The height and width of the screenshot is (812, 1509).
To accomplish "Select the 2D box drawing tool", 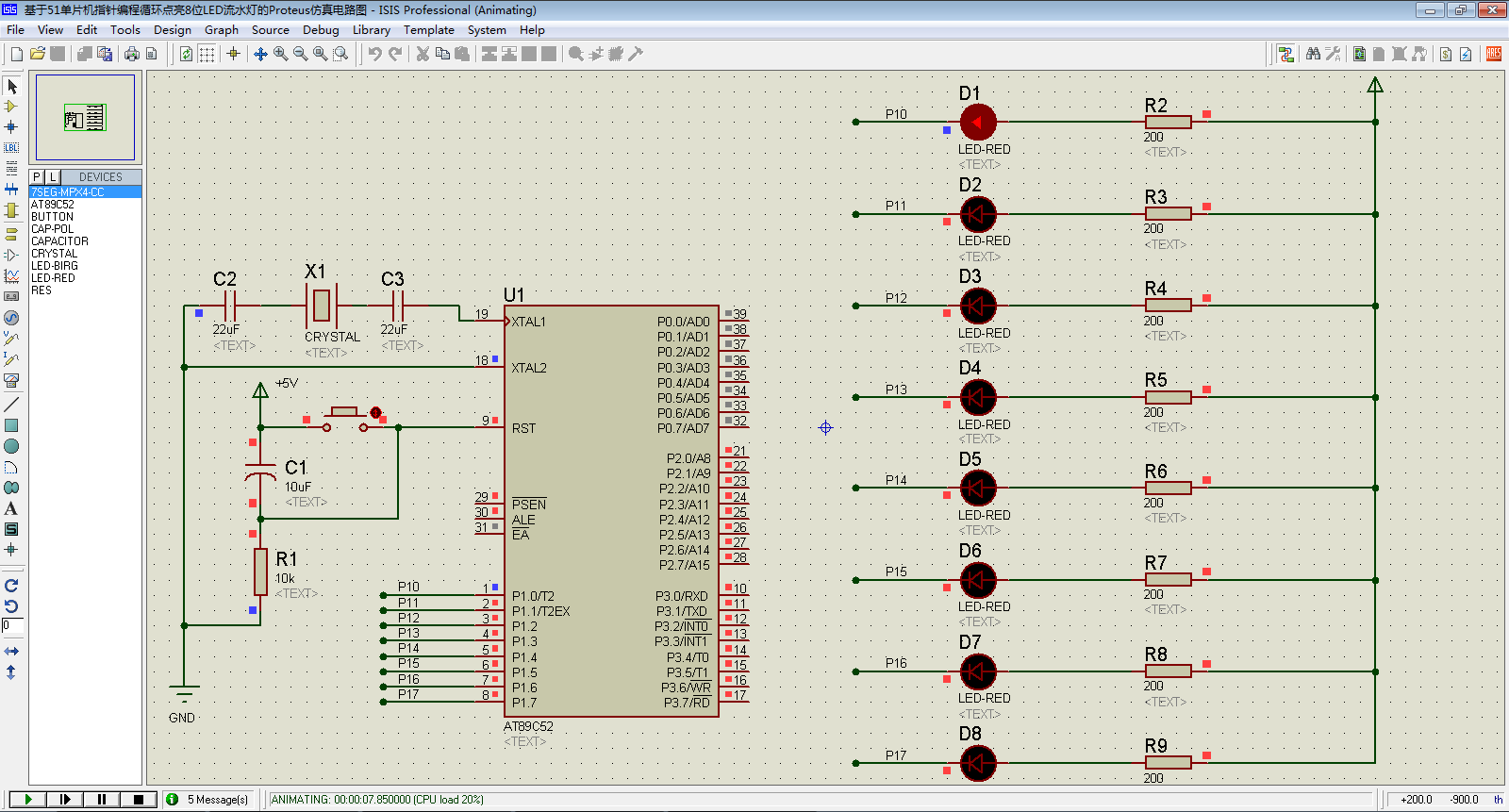I will tap(11, 425).
